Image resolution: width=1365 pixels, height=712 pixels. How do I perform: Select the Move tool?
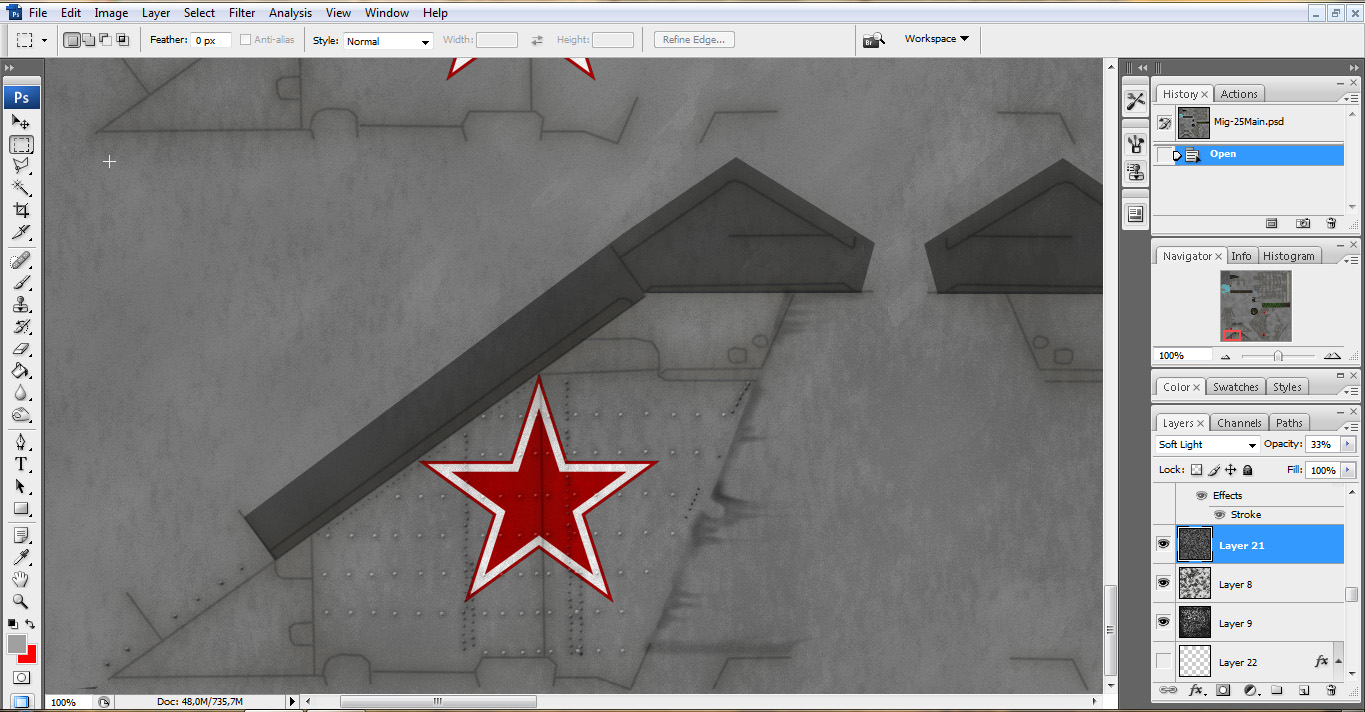click(21, 122)
